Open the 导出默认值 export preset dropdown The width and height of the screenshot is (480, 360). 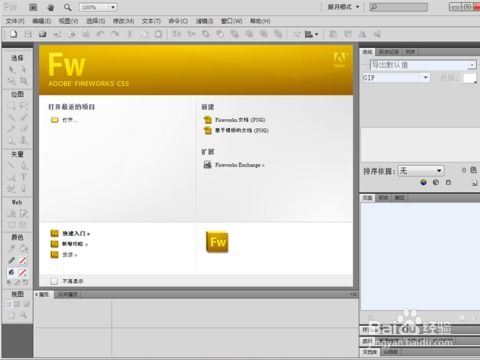423,65
